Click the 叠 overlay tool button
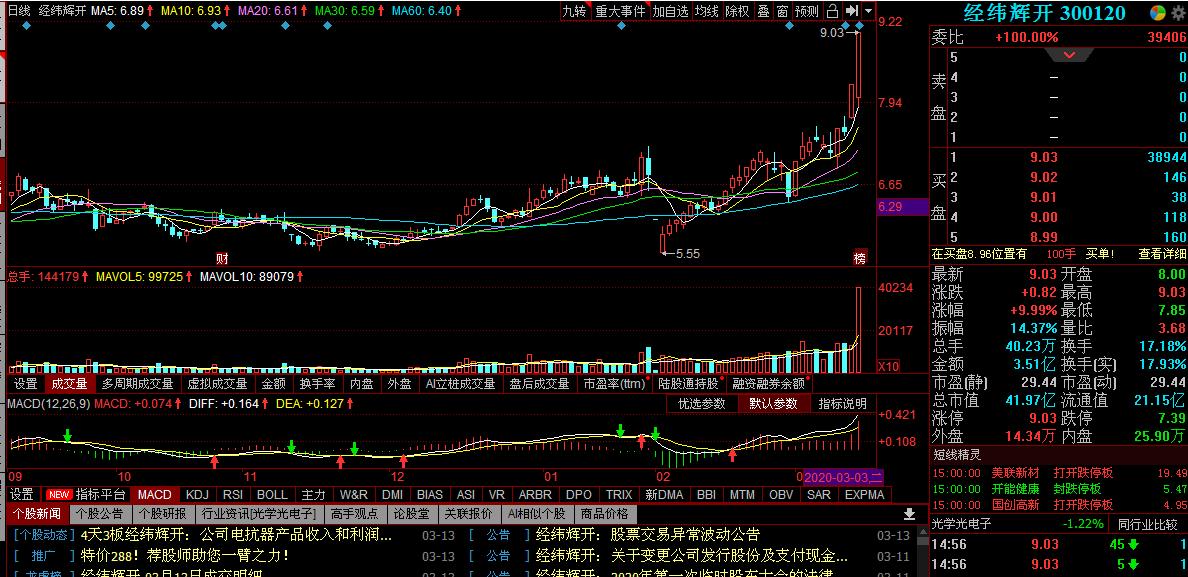 click(x=764, y=11)
